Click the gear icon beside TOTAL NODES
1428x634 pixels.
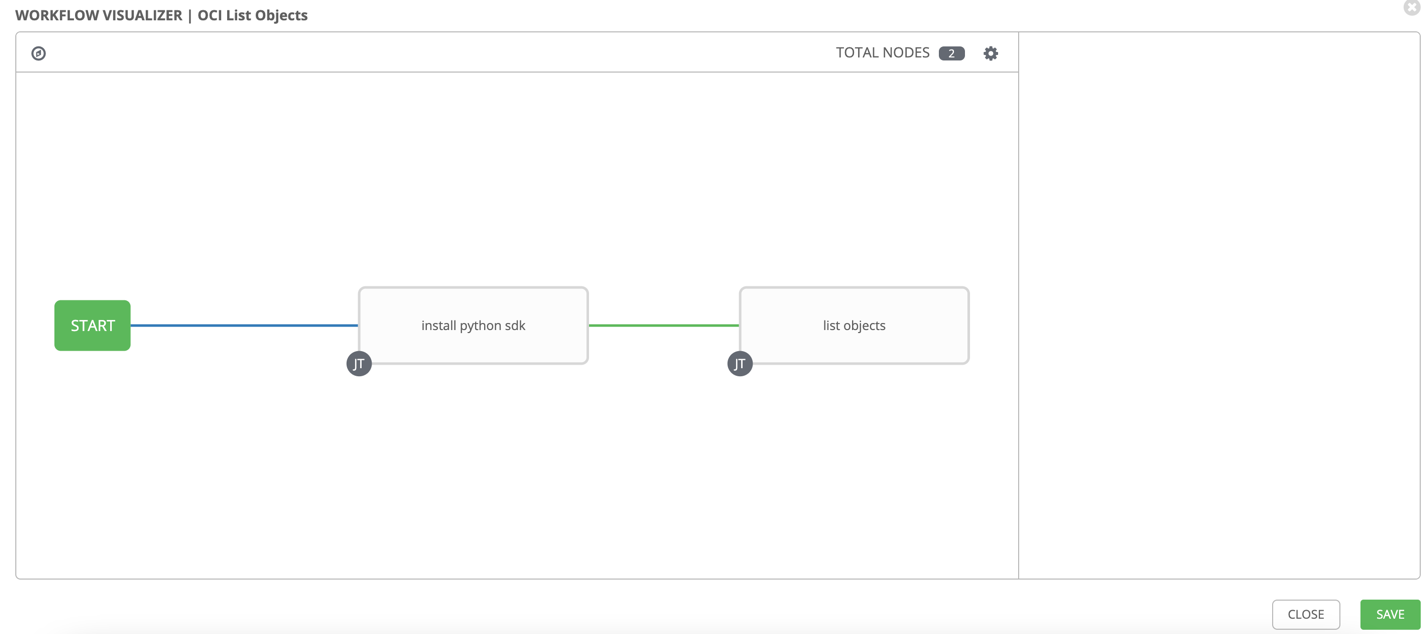[x=990, y=52]
